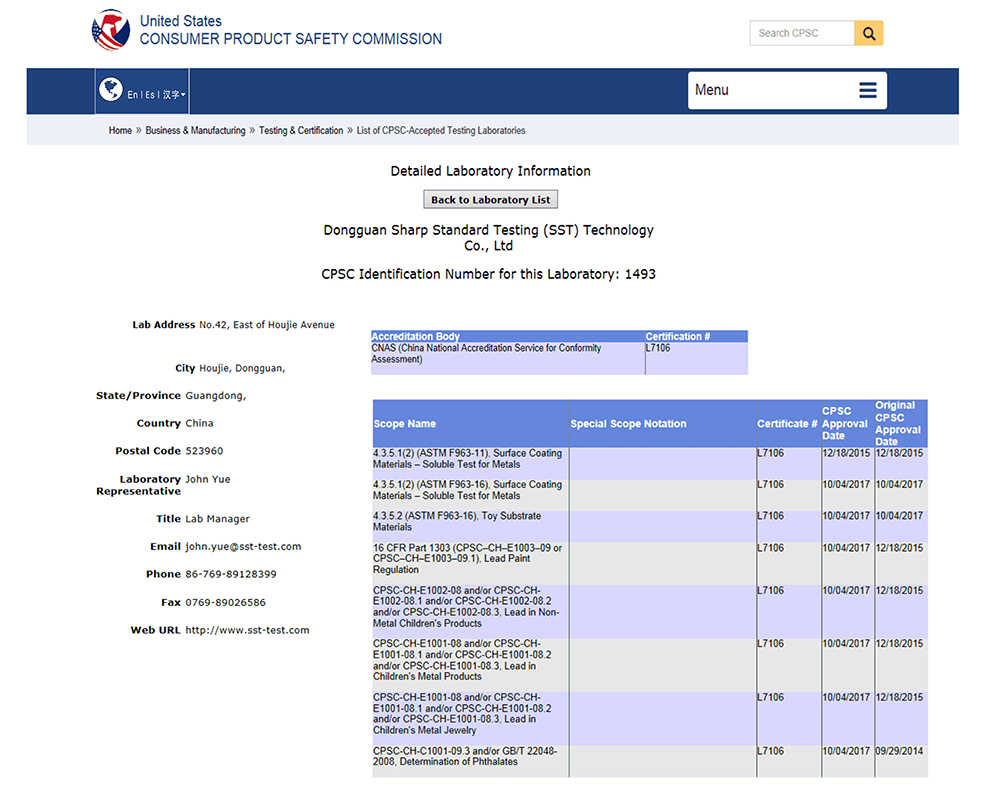Click the United States Consumer Product Safety Commission title
1000x785 pixels.
(x=291, y=30)
